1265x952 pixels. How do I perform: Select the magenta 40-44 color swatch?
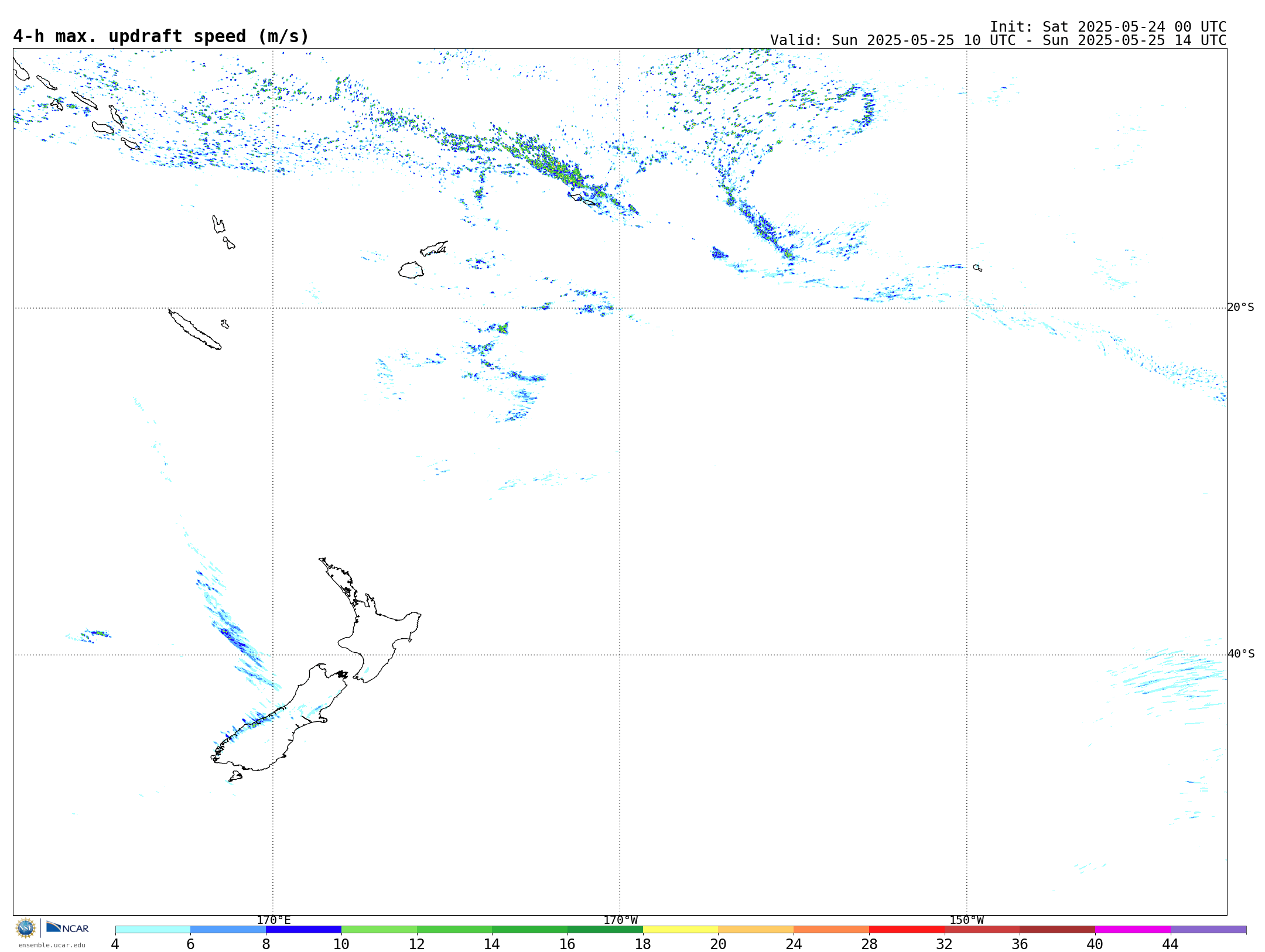coord(1133,930)
